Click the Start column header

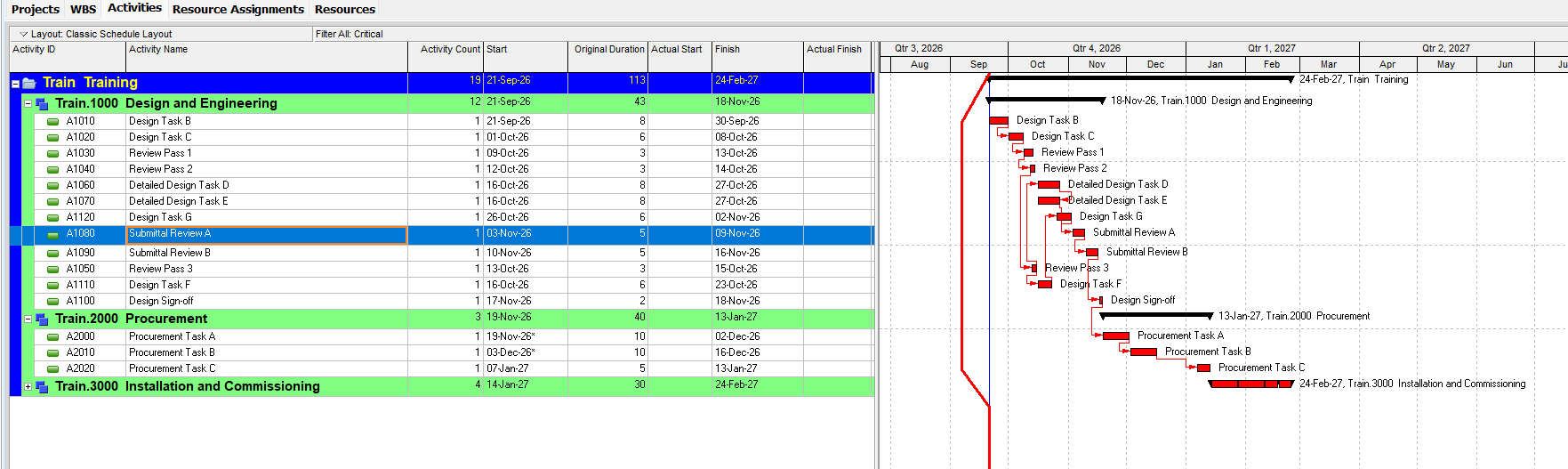click(x=526, y=56)
